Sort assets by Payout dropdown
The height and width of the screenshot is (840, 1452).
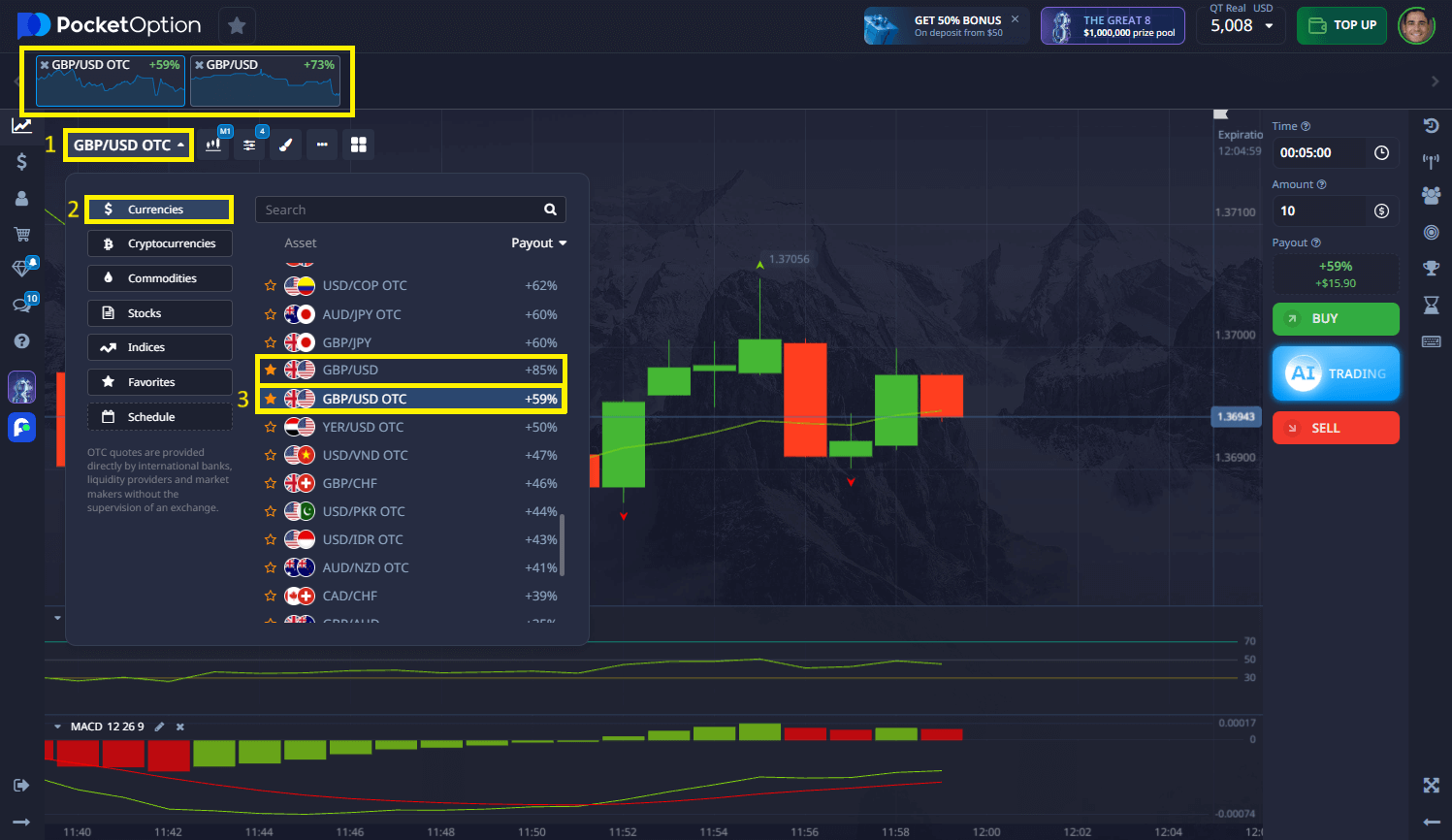click(538, 243)
